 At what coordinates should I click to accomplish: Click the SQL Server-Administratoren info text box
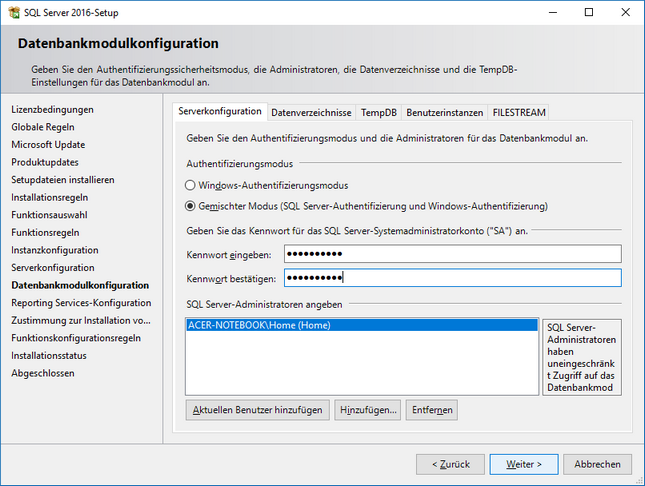(582, 357)
